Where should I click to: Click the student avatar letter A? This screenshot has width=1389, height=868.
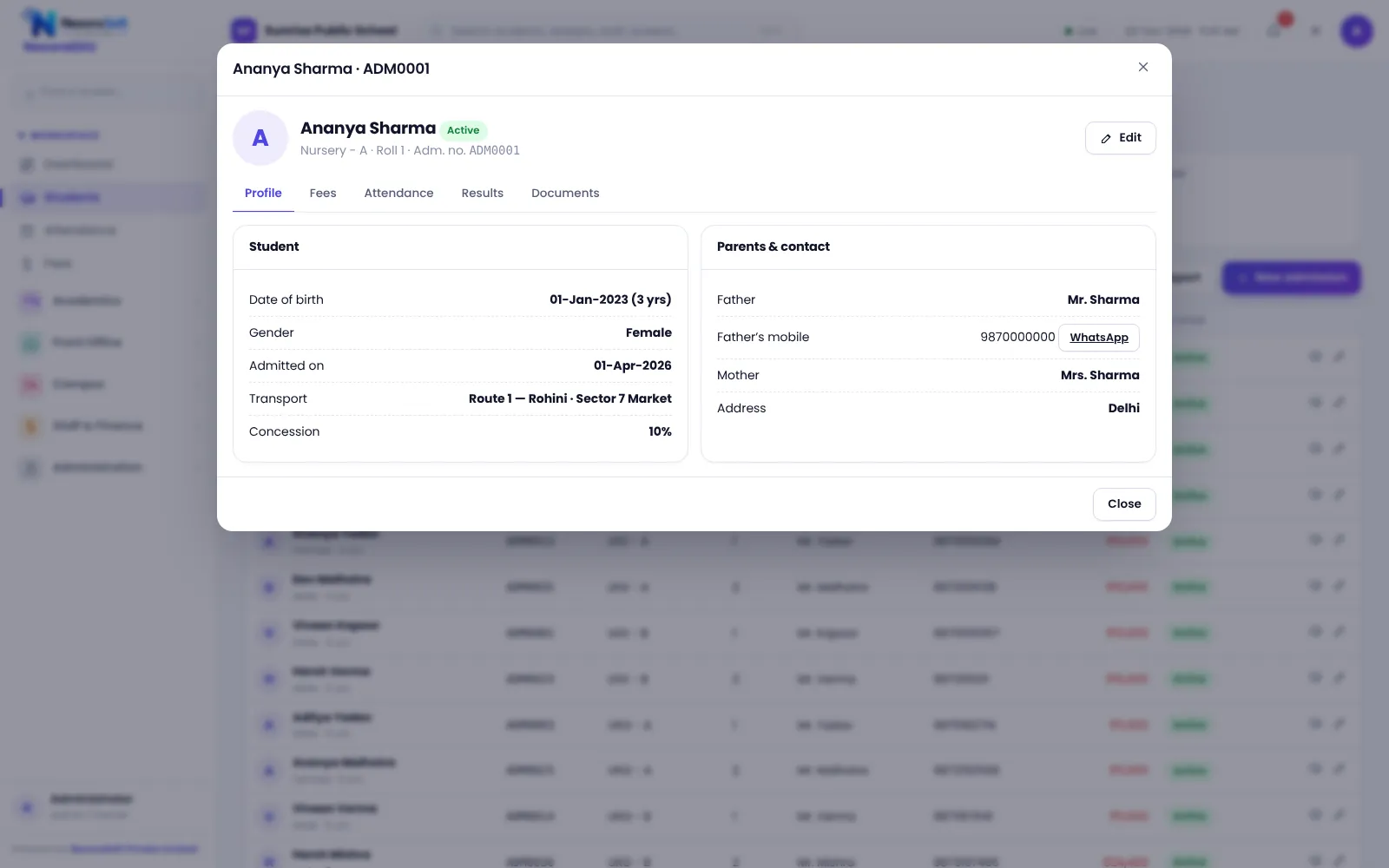[260, 138]
